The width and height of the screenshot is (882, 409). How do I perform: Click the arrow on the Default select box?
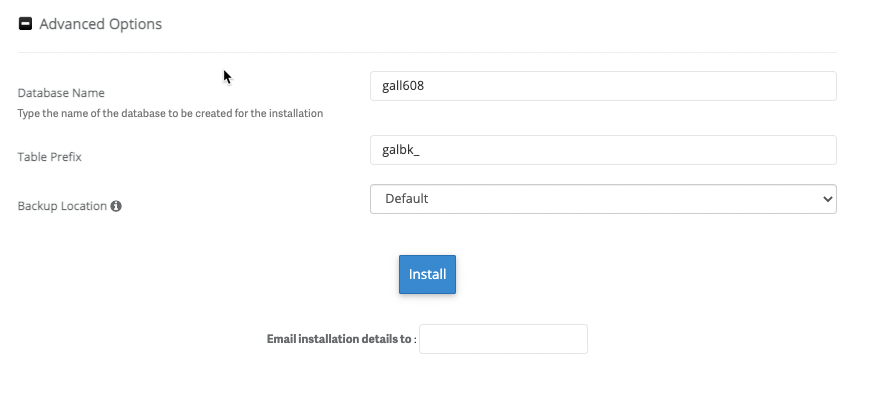[826, 199]
